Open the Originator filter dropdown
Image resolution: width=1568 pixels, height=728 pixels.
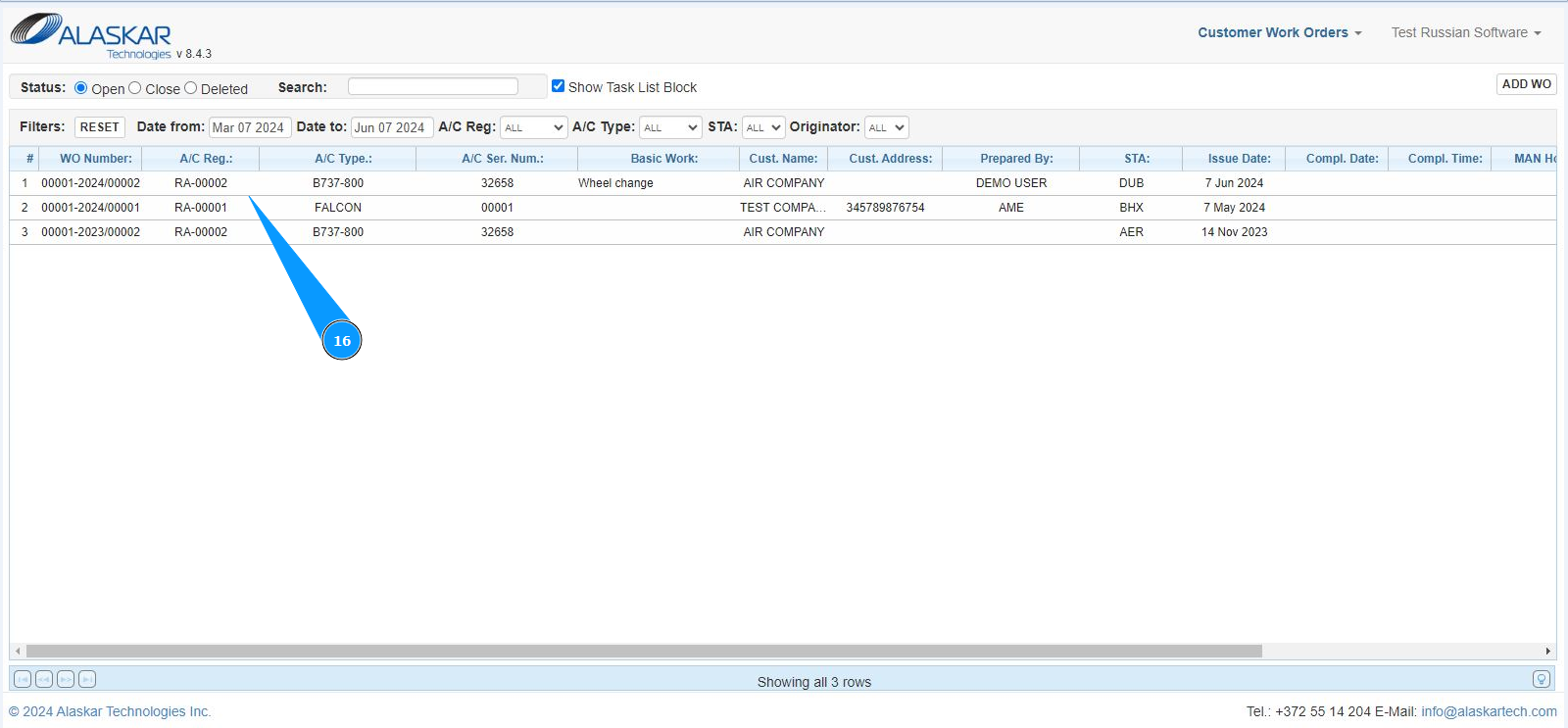point(886,127)
